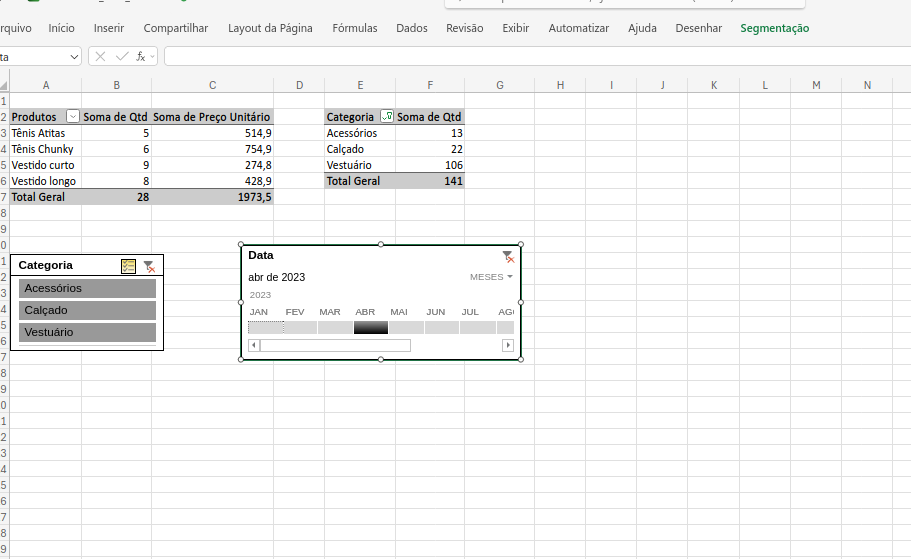This screenshot has width=911, height=559.
Task: Select Calçado in Categoria slicer
Action: point(87,310)
